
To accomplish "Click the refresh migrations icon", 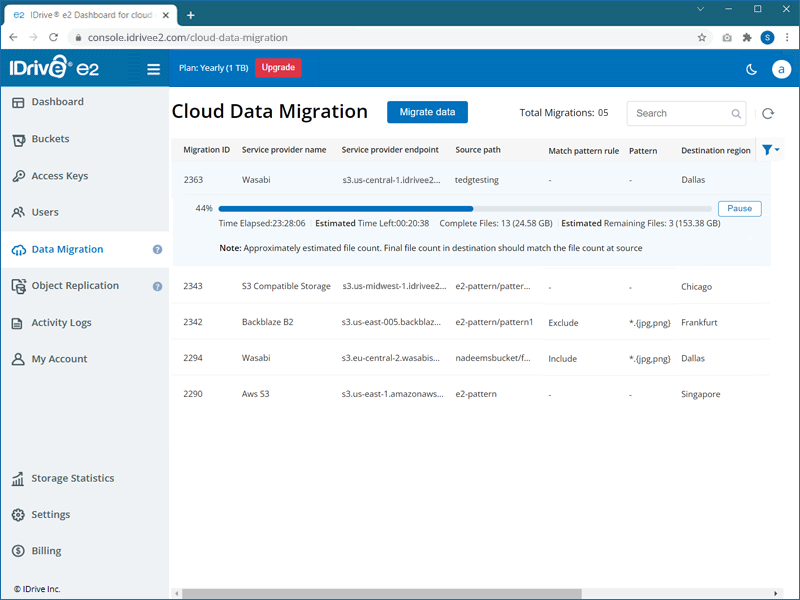I will pyautogui.click(x=768, y=114).
